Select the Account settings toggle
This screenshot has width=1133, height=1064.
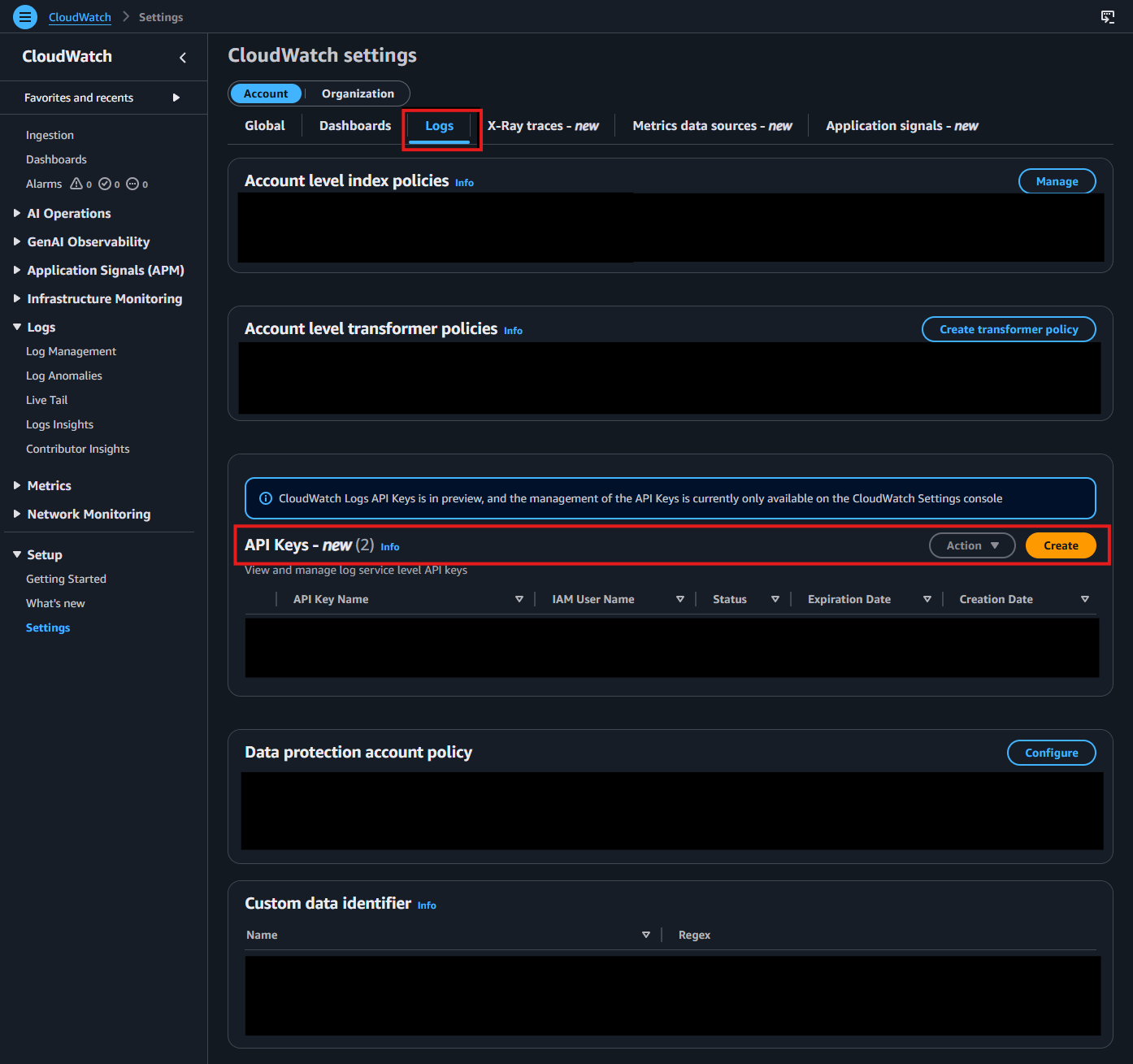click(x=266, y=93)
